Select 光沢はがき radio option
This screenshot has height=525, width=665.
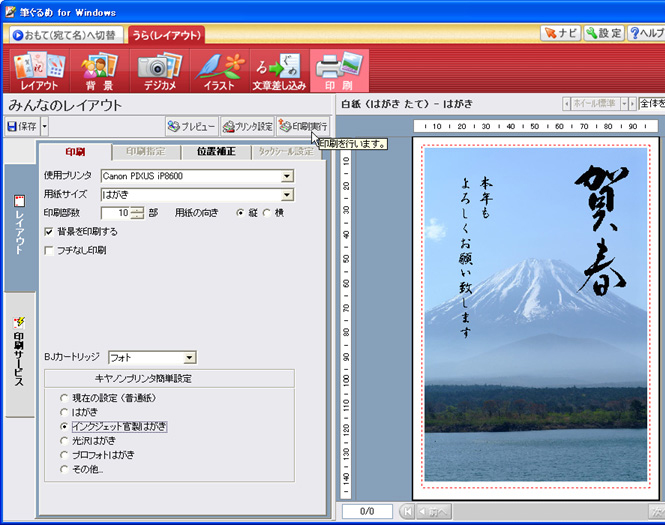[x=65, y=440]
